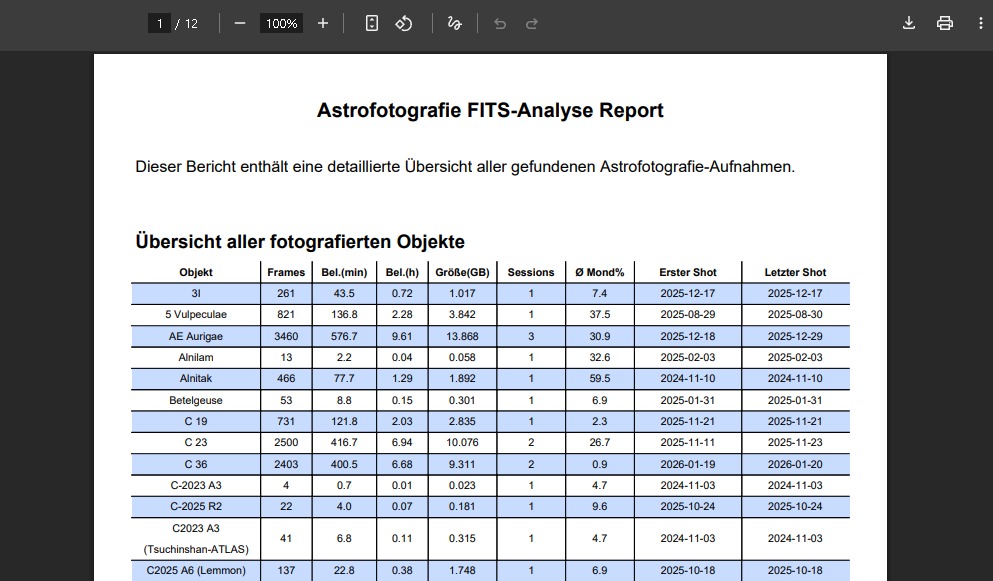Select the Bel.(h) column header
993x581 pixels.
pyautogui.click(x=402, y=272)
